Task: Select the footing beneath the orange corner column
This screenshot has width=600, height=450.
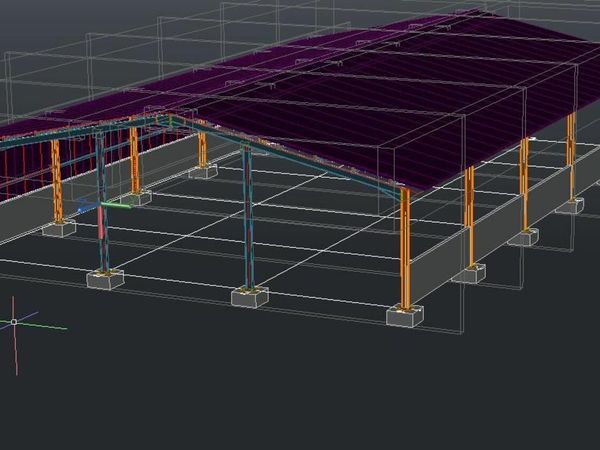Action: pyautogui.click(x=405, y=316)
